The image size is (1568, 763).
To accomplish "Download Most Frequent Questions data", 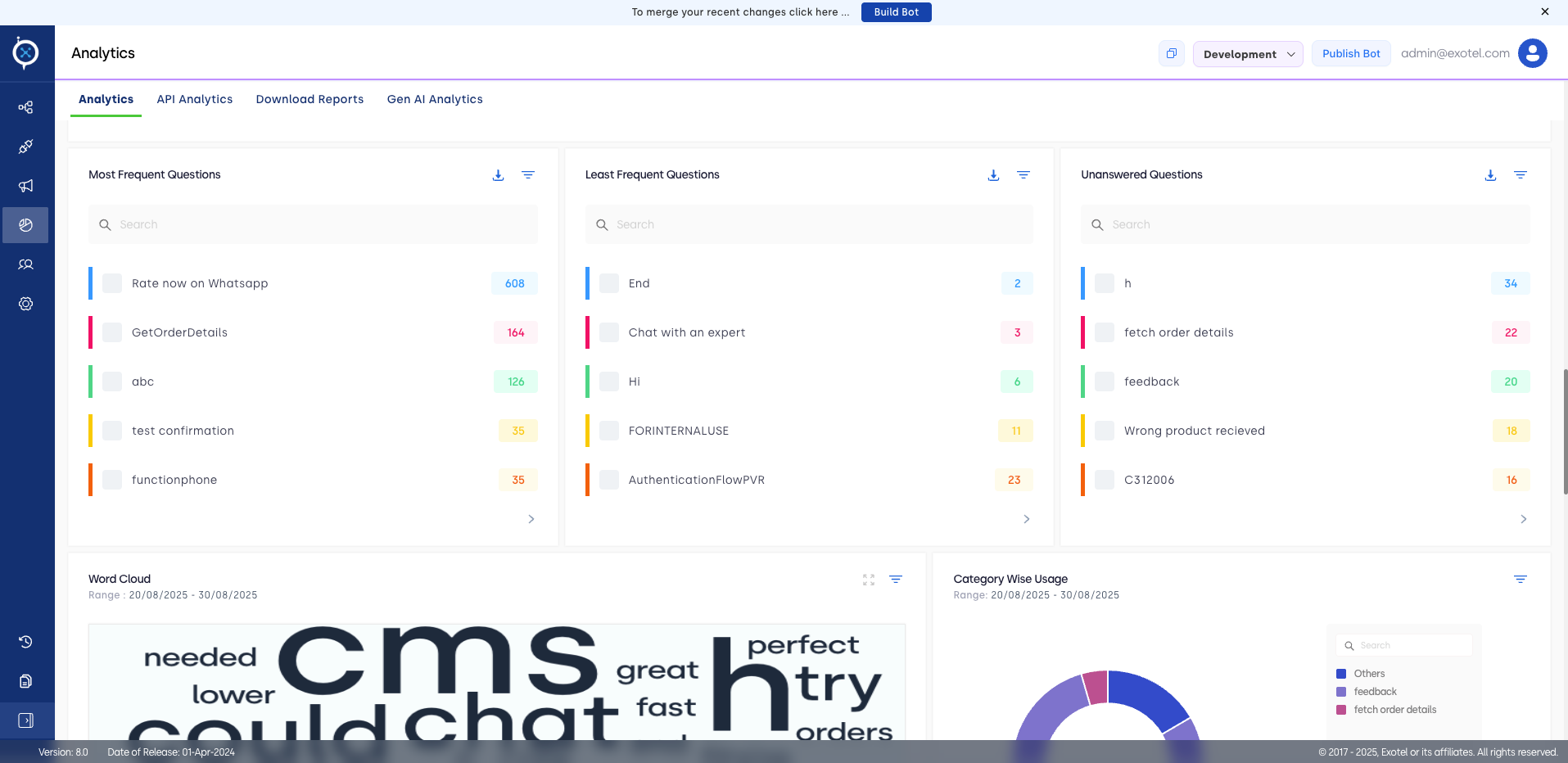I will 498,175.
